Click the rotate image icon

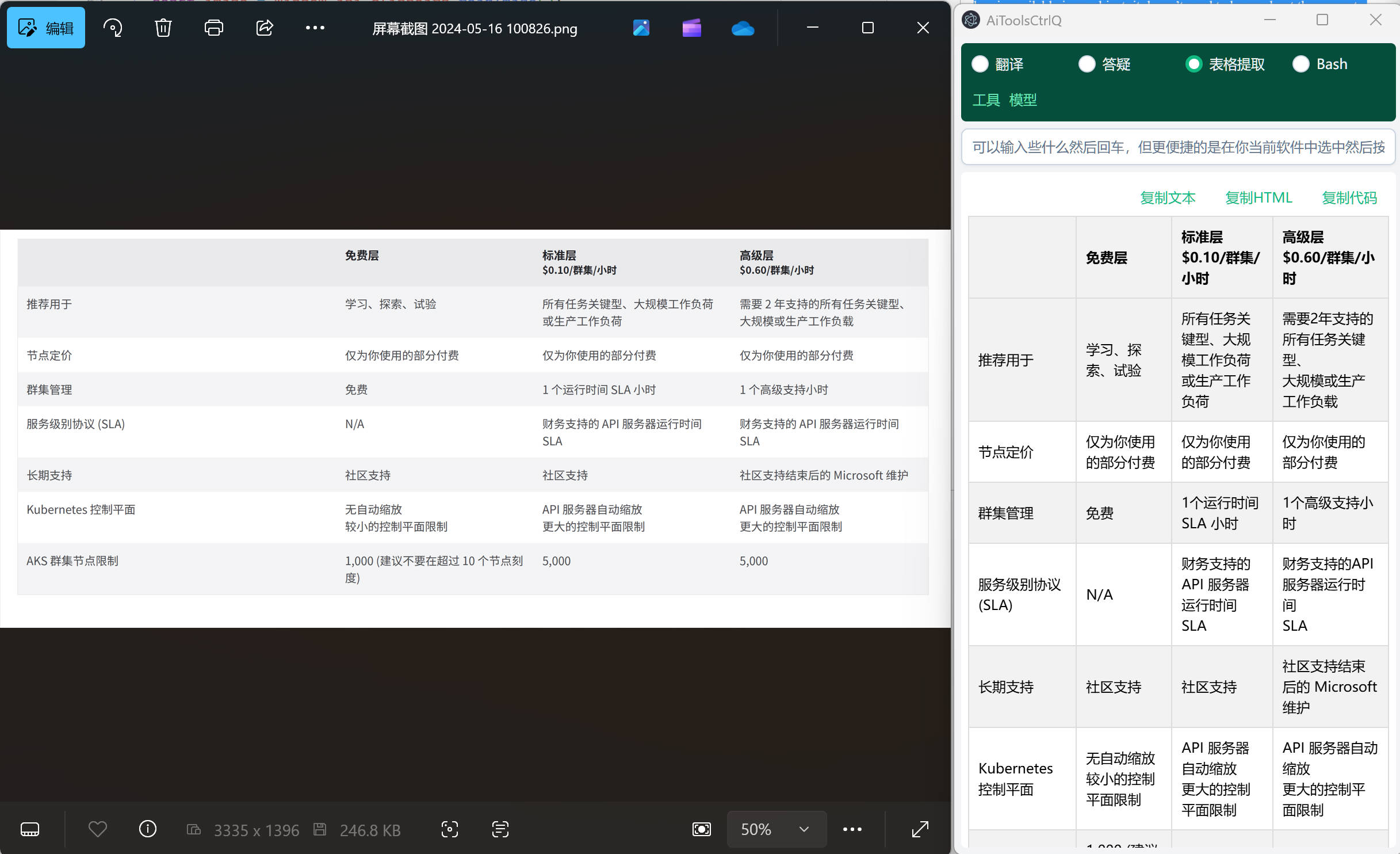(x=113, y=28)
